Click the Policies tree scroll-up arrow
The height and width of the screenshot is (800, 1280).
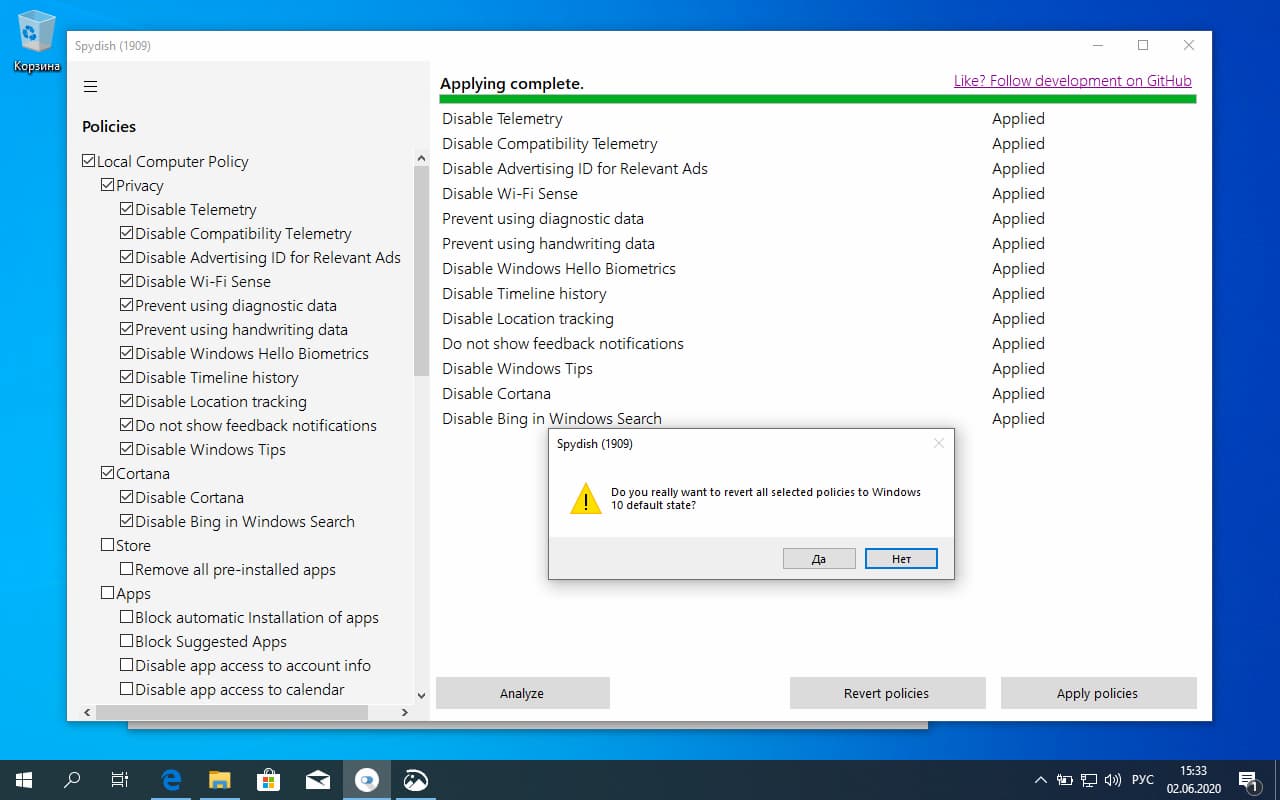[x=421, y=157]
